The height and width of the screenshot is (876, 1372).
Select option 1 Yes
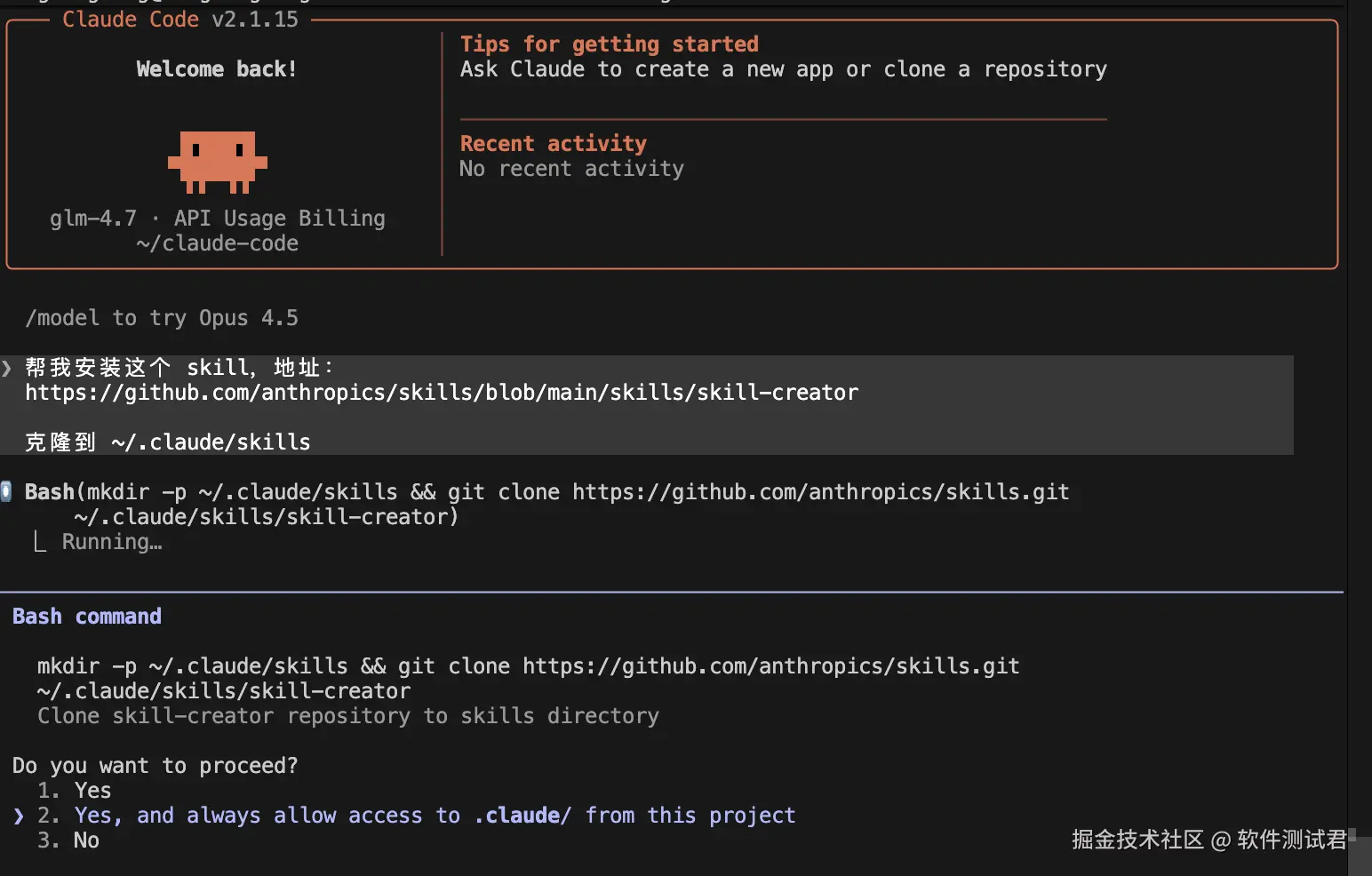point(92,791)
